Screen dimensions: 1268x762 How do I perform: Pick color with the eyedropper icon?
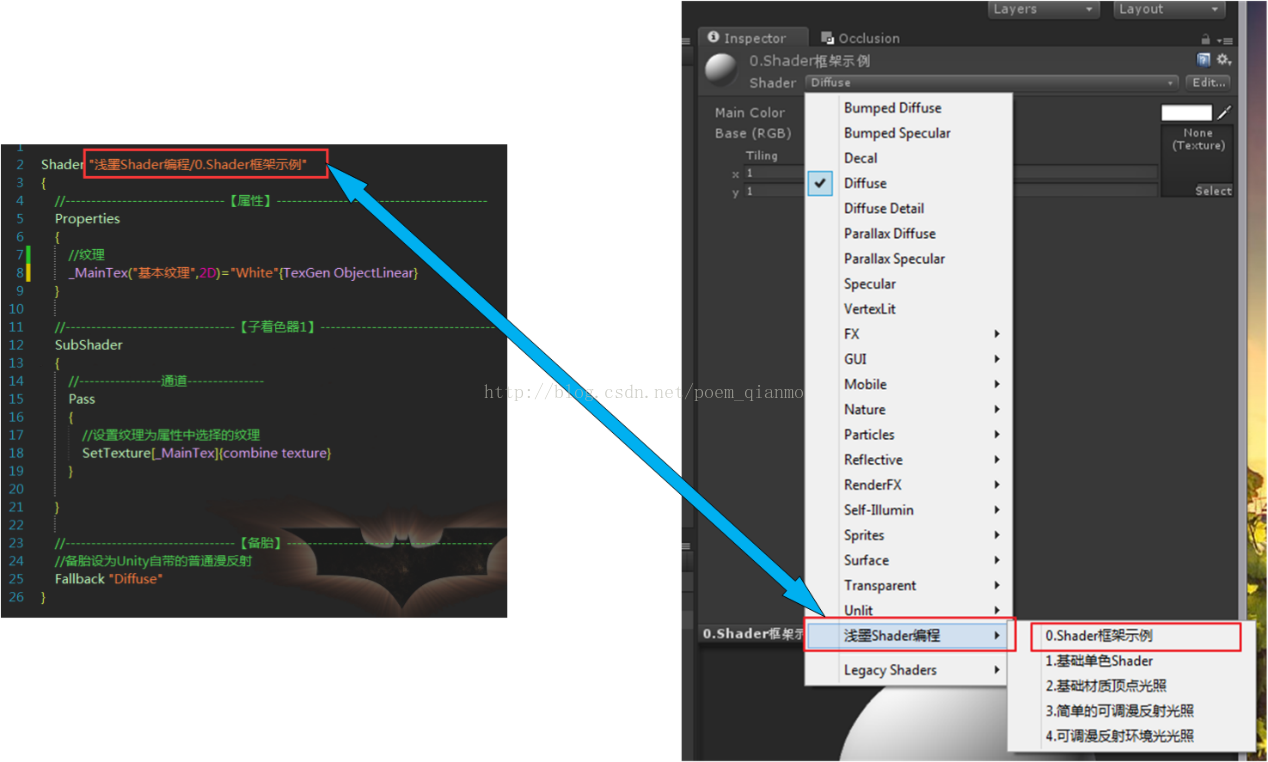coord(1224,113)
